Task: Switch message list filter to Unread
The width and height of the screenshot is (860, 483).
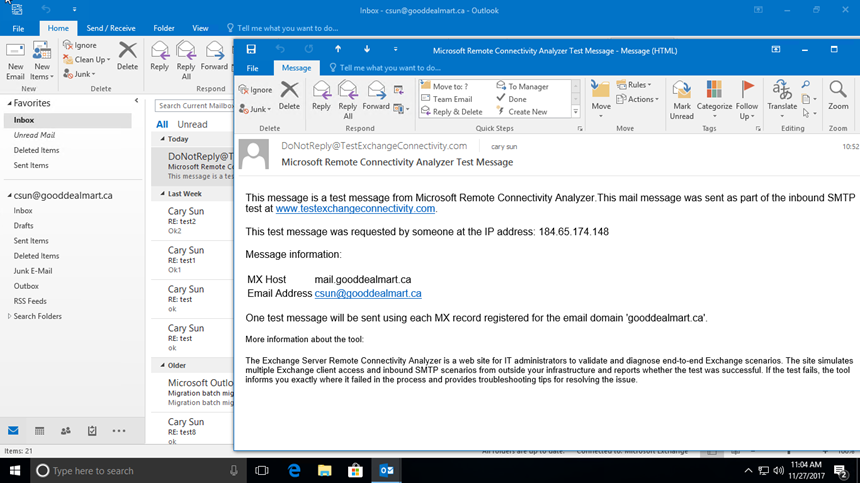Action: (x=192, y=125)
